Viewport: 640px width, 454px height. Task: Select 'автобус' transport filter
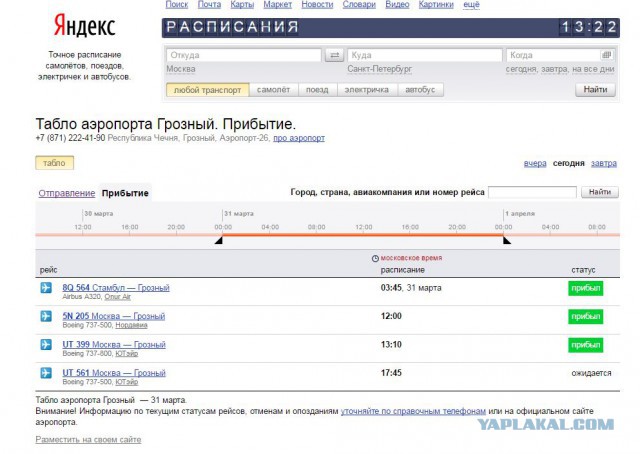click(420, 90)
